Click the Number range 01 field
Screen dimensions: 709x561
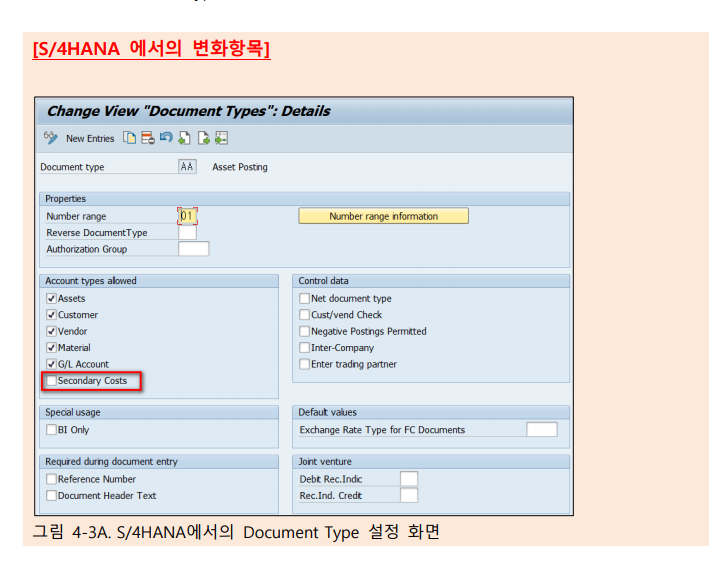[187, 216]
